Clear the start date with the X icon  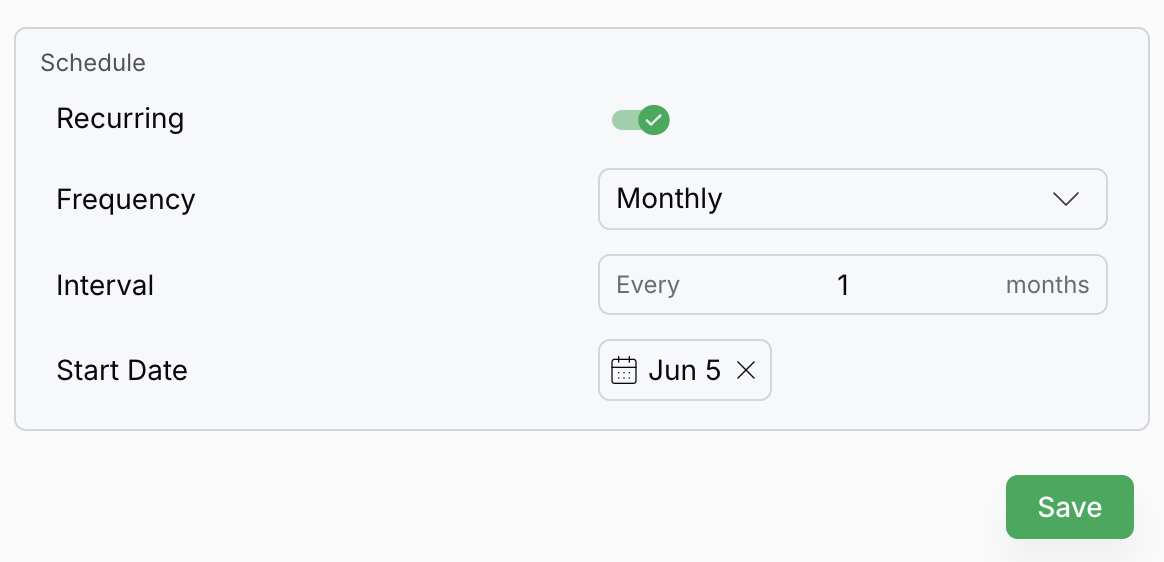click(x=745, y=370)
